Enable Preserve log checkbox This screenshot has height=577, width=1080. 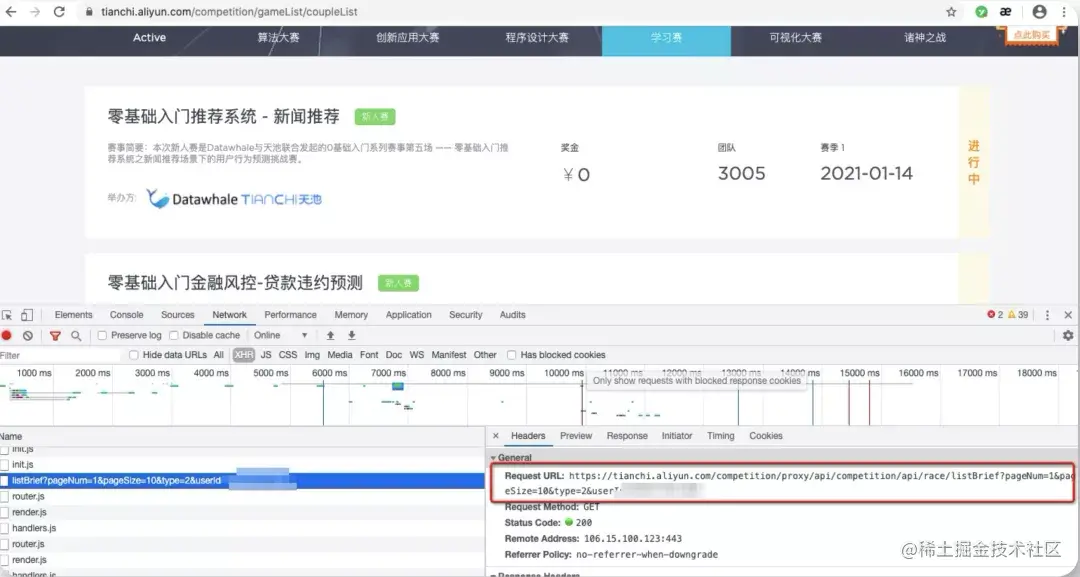102,335
